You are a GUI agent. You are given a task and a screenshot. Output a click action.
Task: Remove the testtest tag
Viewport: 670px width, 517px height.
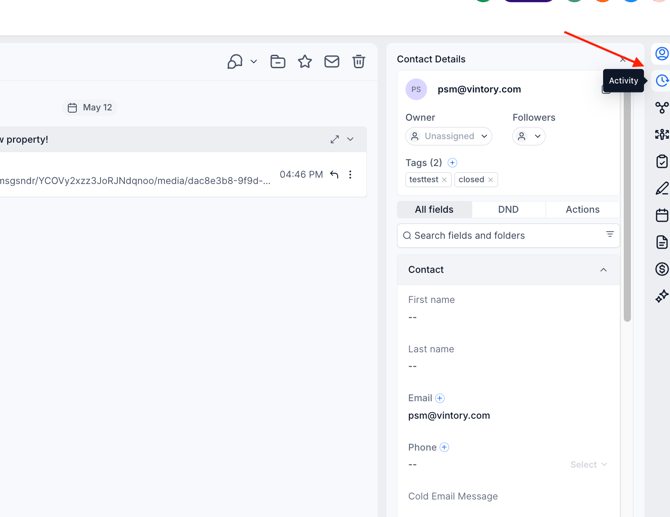click(444, 179)
